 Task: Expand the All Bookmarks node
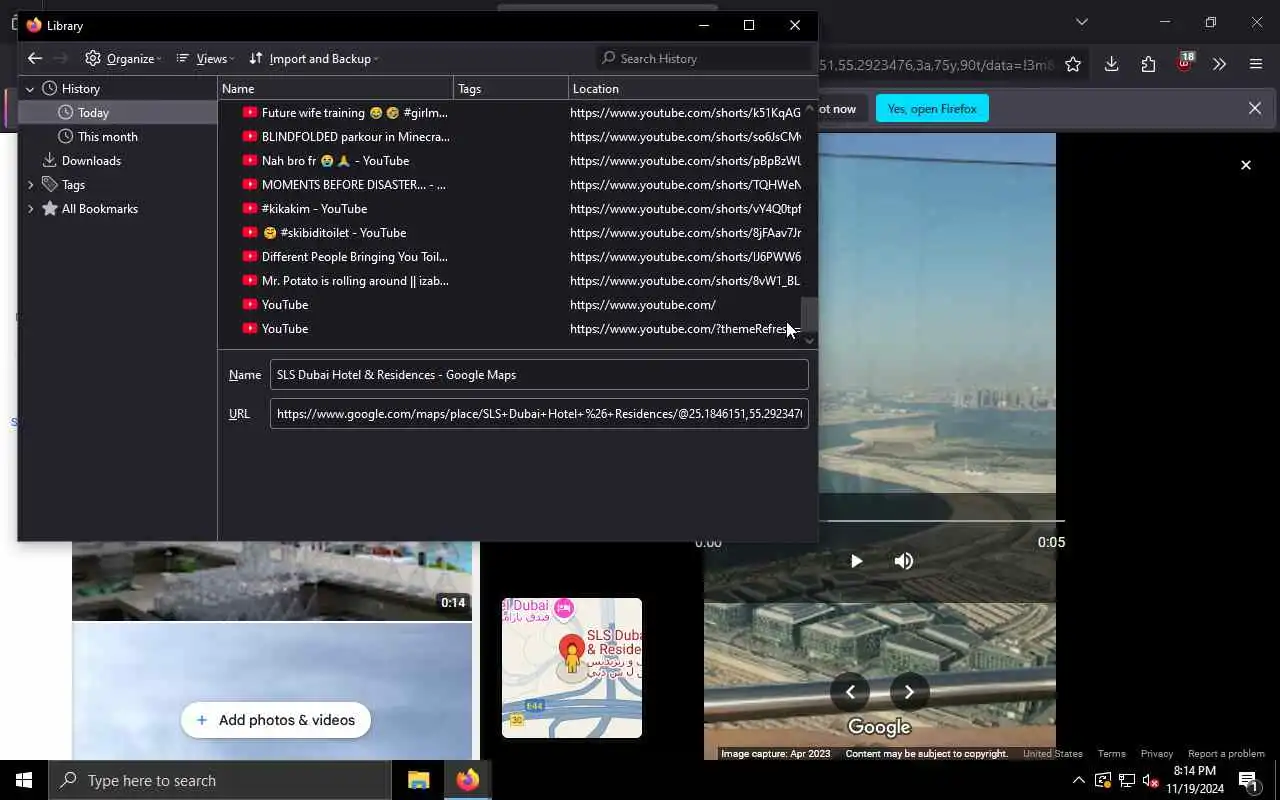pos(30,209)
